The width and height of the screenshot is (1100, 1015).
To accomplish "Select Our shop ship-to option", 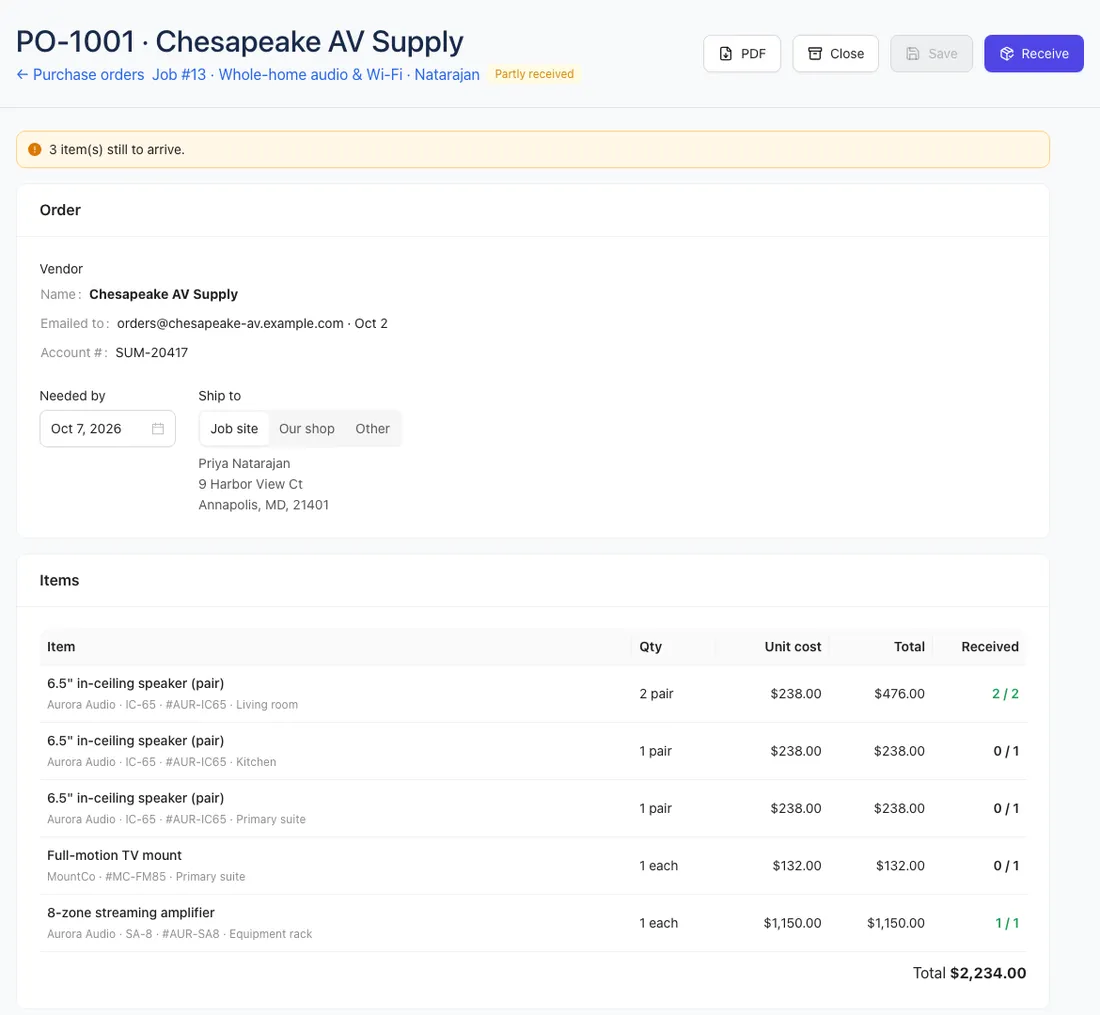I will [307, 429].
